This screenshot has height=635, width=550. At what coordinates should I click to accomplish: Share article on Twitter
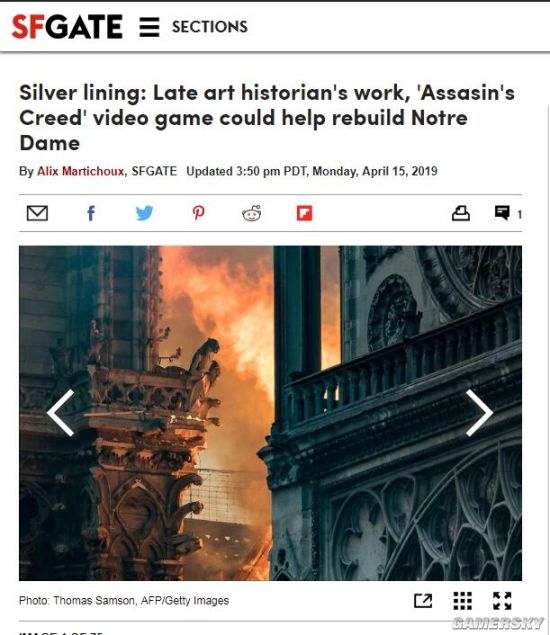pos(144,213)
